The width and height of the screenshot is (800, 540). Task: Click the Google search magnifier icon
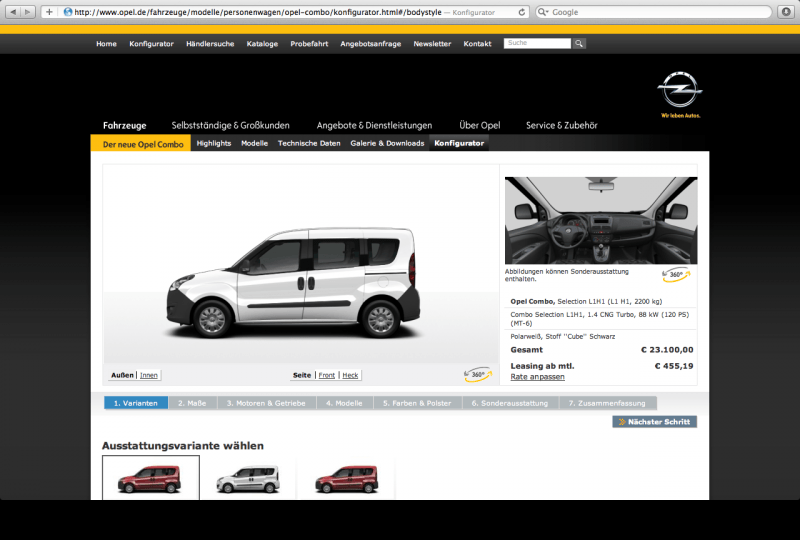point(543,12)
